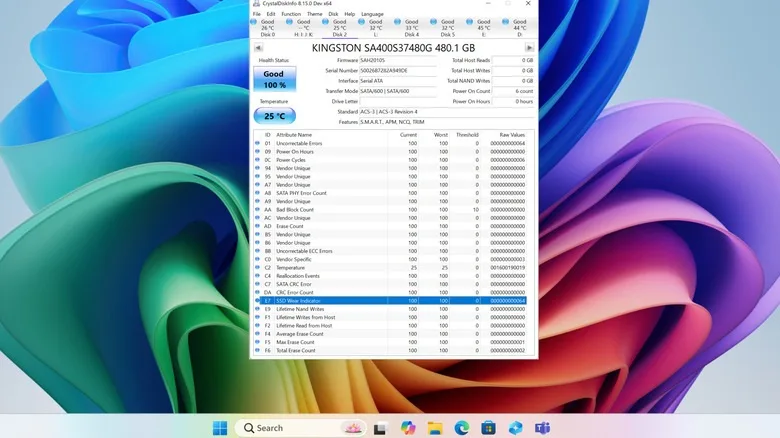Screen dimensions: 780x438
Task: Click the status dot of row C4 Reallocation Events
Action: pos(257,276)
